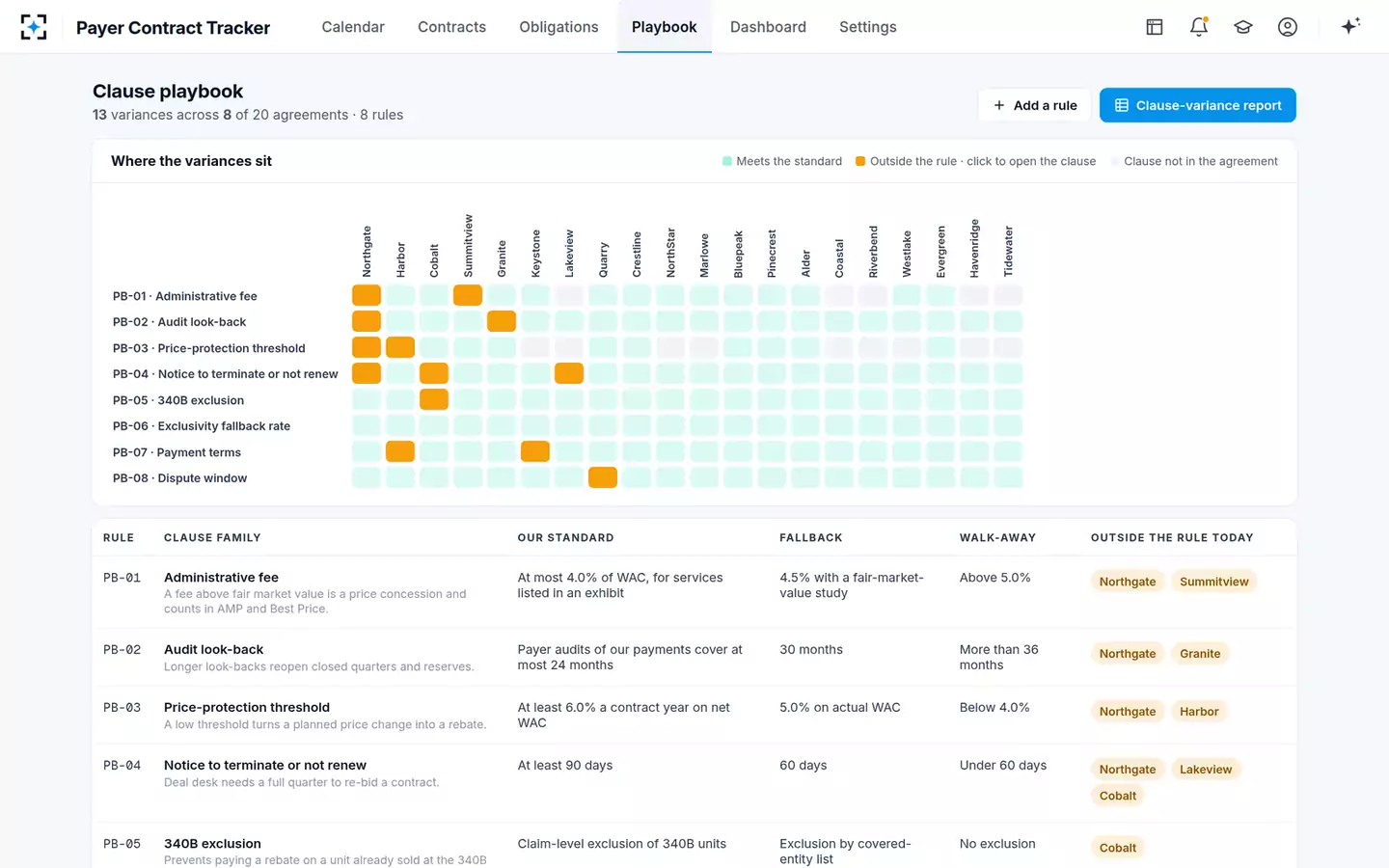
Task: Click 'PB-08 · Dispute window' heatmap row label
Action: coord(179,477)
